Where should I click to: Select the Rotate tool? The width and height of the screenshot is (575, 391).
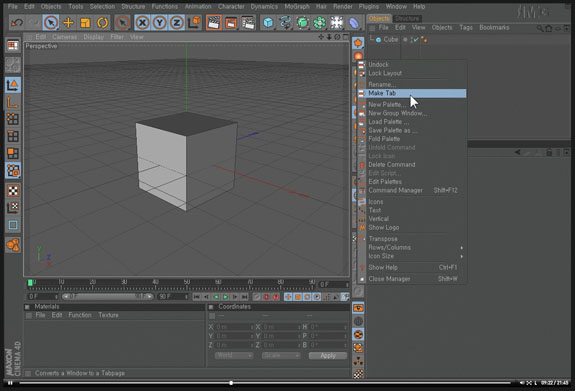tap(102, 23)
